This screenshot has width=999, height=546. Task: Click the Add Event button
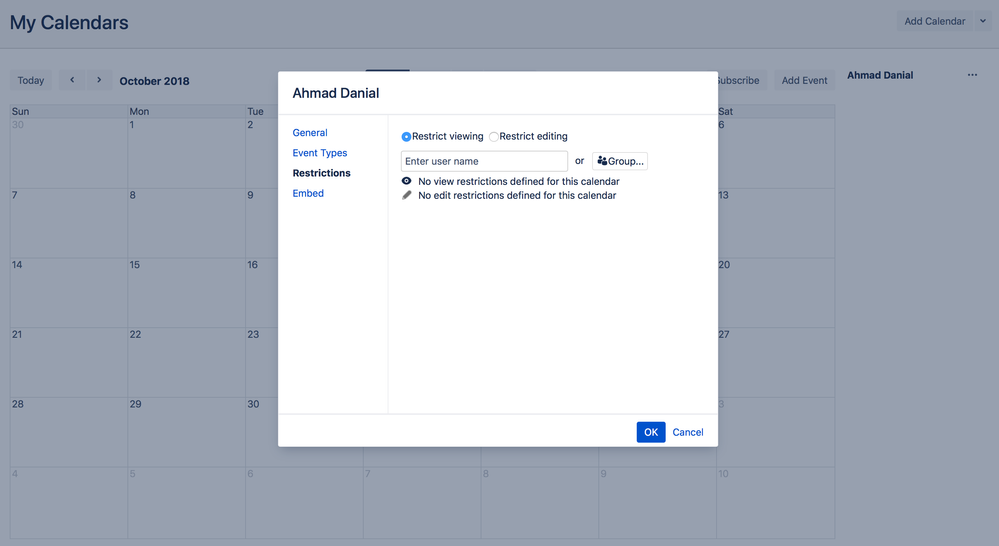click(804, 80)
